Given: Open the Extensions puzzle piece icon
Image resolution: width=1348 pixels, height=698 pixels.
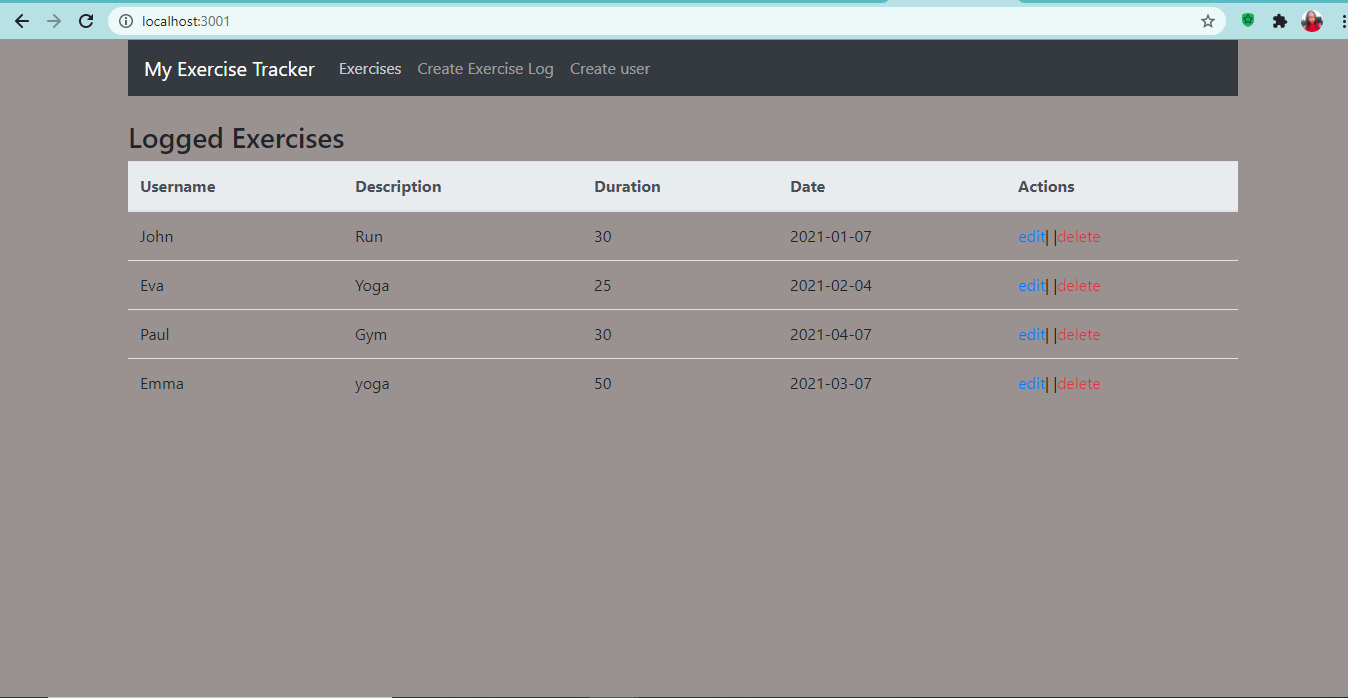Looking at the screenshot, I should point(1280,21).
